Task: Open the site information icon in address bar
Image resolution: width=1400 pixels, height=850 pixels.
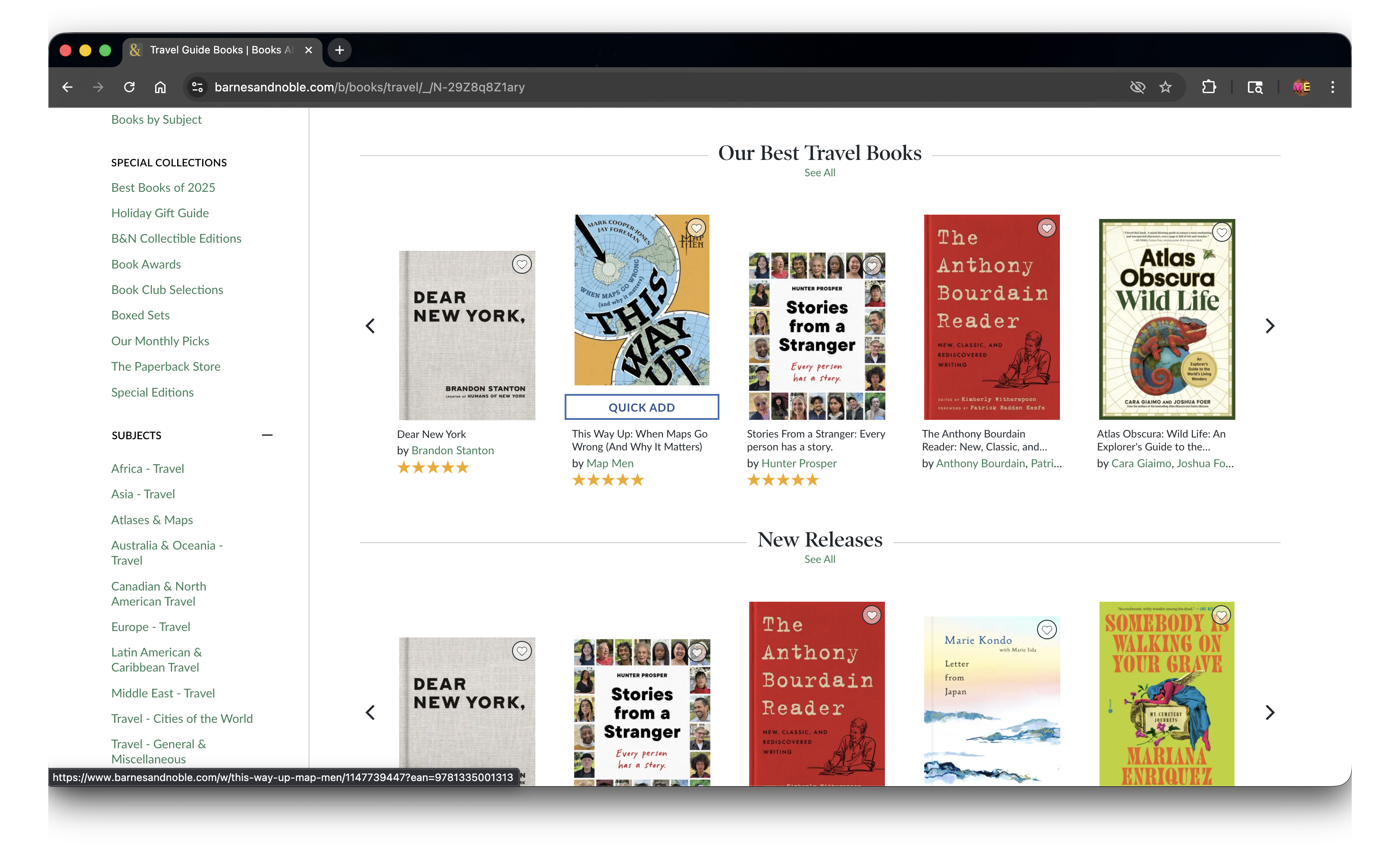Action: click(x=197, y=87)
